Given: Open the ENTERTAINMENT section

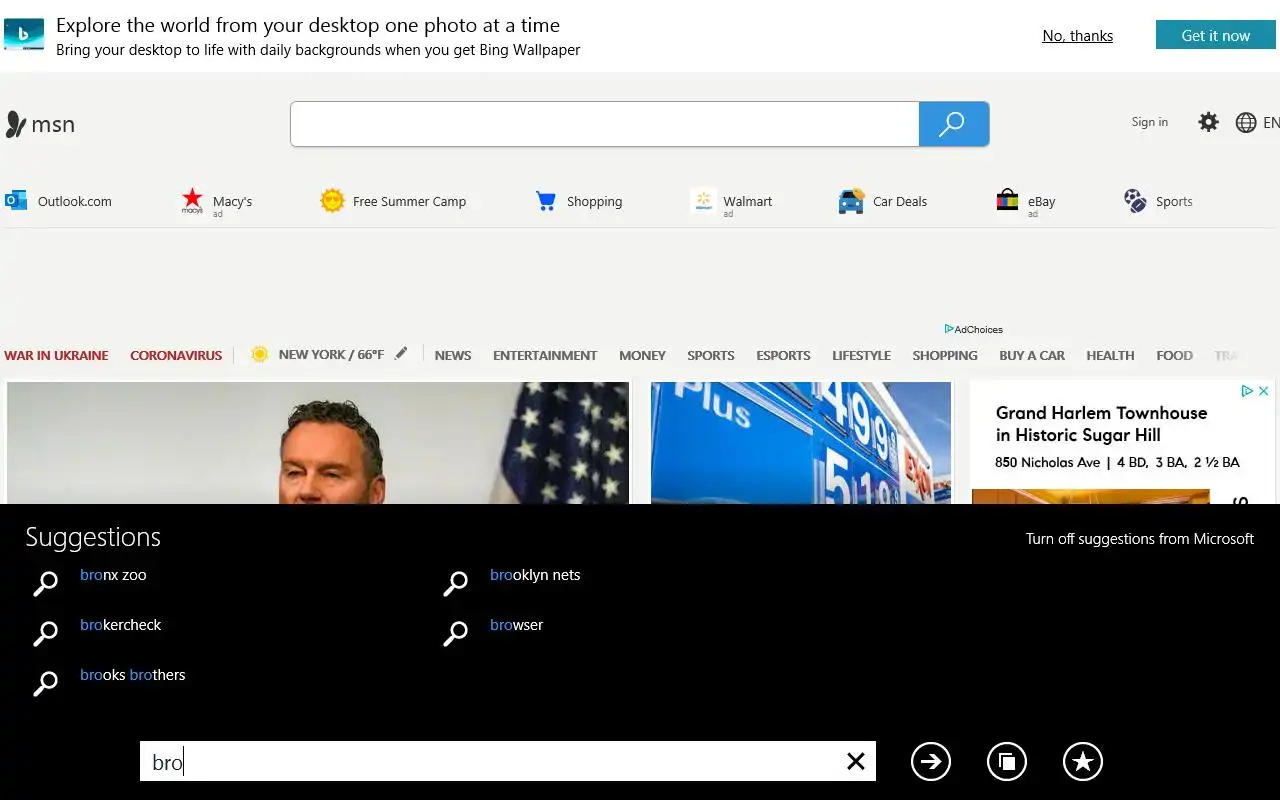Looking at the screenshot, I should [545, 355].
